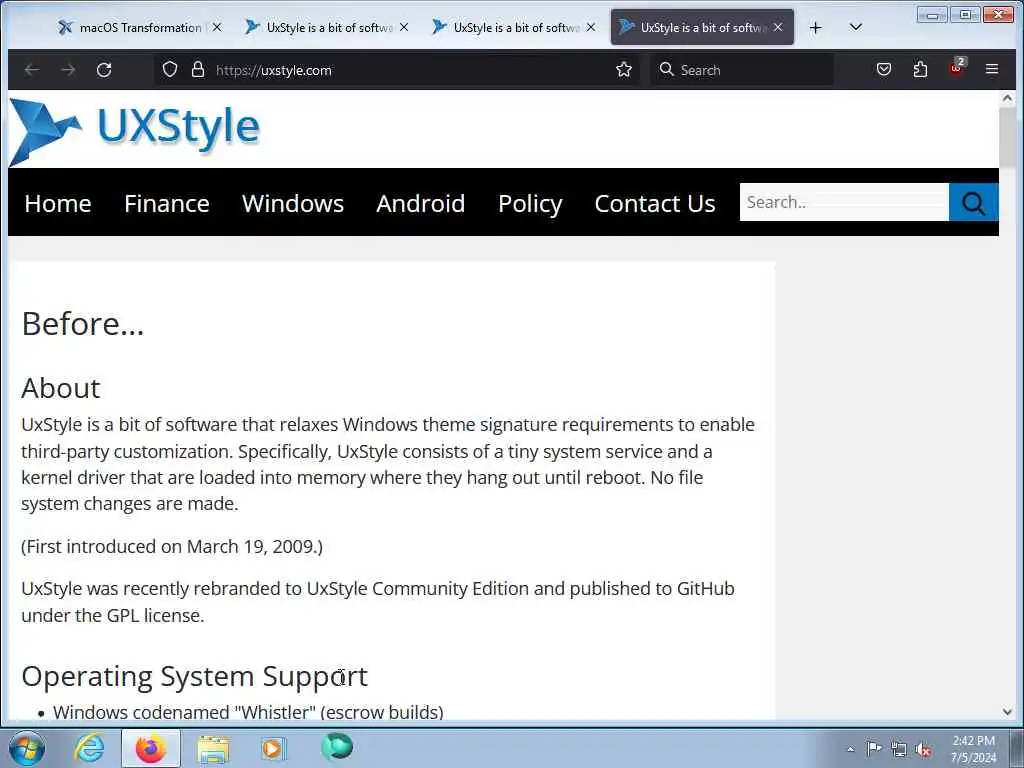Click the UXStyle bird logo
The image size is (1024, 768).
[x=44, y=131]
